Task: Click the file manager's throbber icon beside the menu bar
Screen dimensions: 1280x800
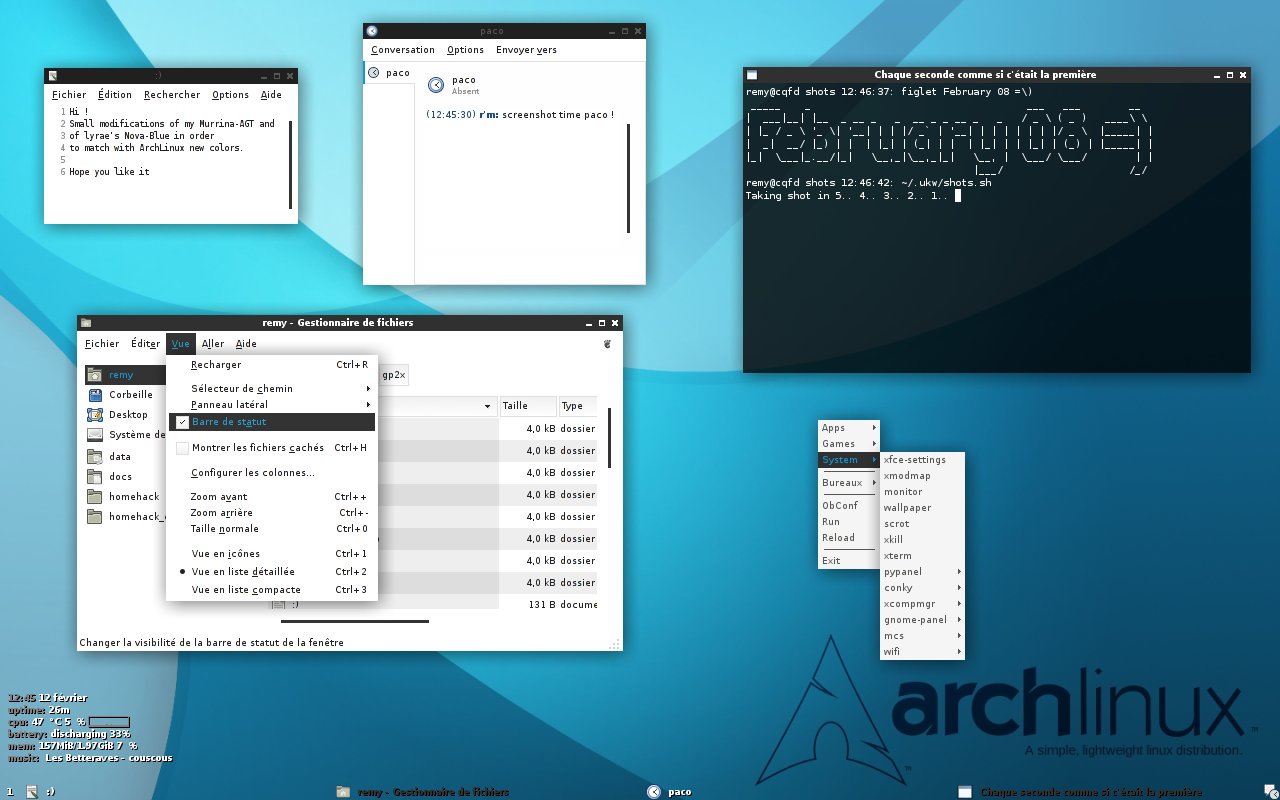Action: (x=606, y=344)
